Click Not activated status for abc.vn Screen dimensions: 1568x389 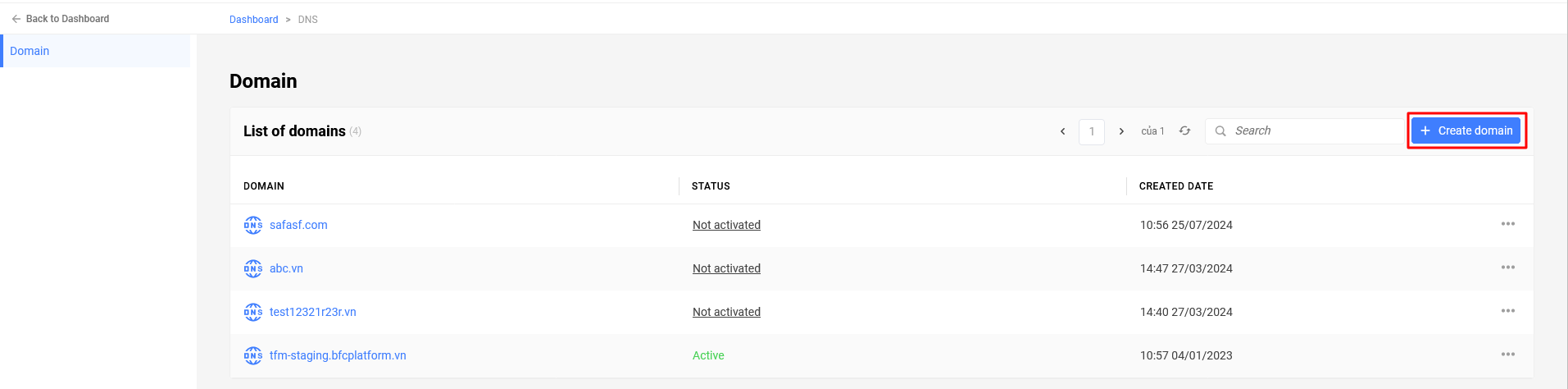click(726, 268)
